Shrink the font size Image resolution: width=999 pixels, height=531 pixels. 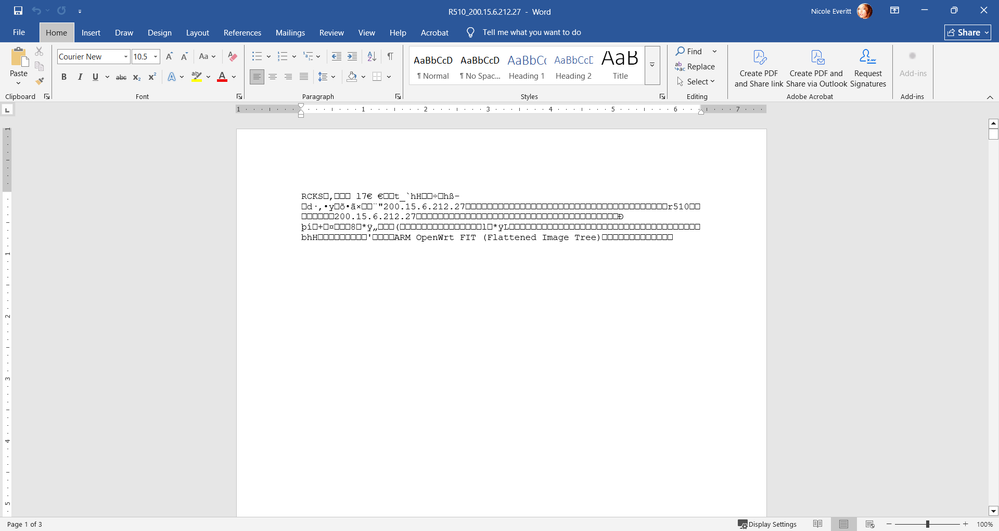pos(184,57)
